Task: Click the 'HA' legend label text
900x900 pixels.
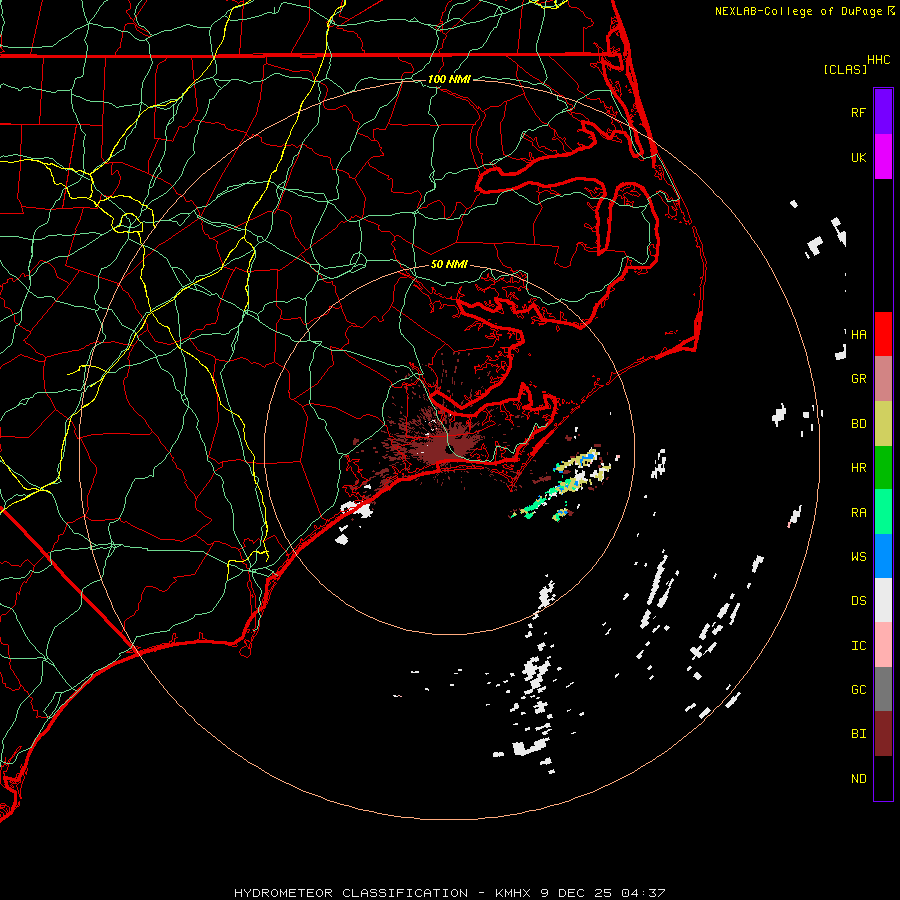Action: click(858, 334)
